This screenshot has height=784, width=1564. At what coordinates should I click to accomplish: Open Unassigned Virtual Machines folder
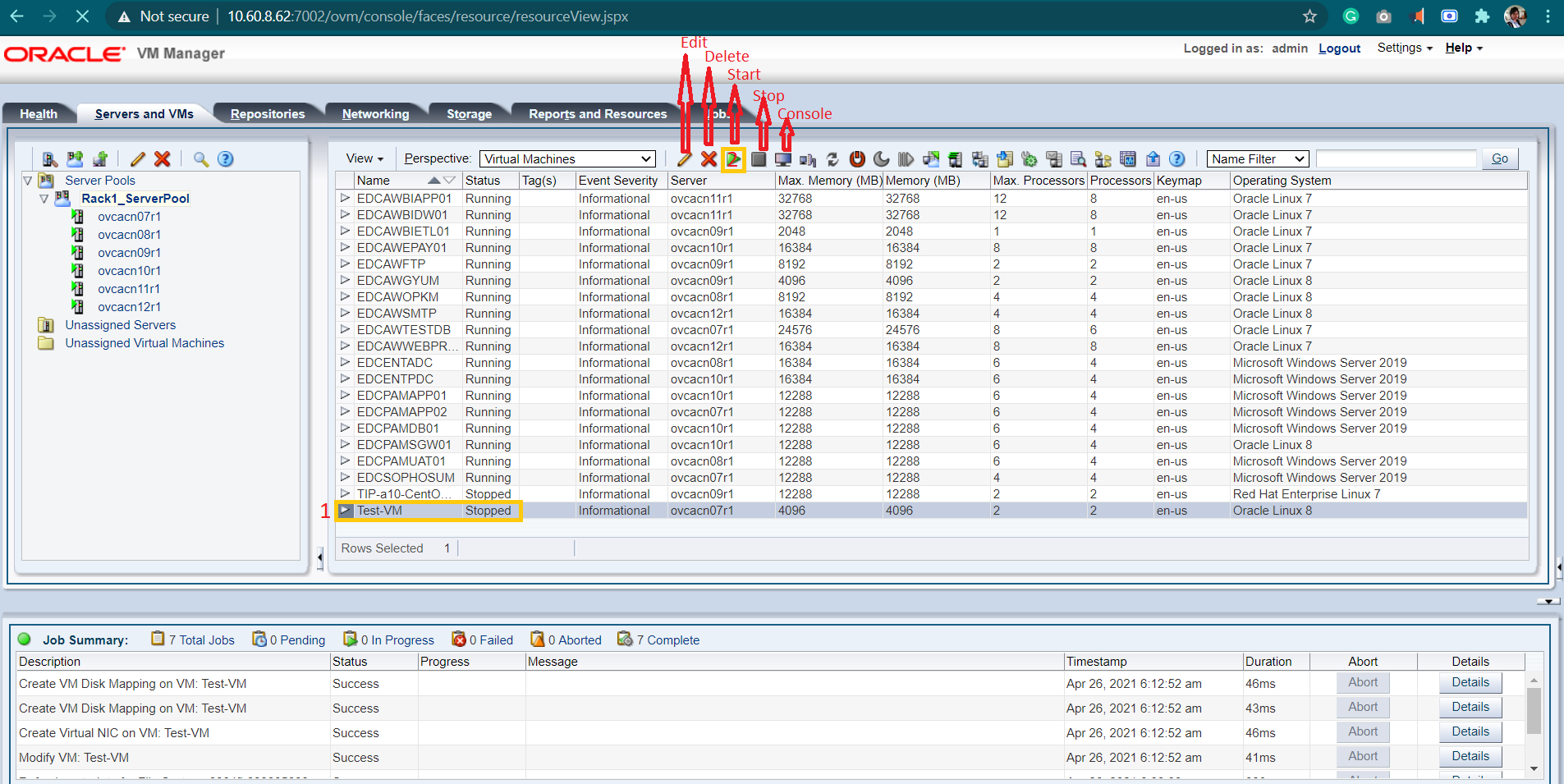pyautogui.click(x=144, y=343)
